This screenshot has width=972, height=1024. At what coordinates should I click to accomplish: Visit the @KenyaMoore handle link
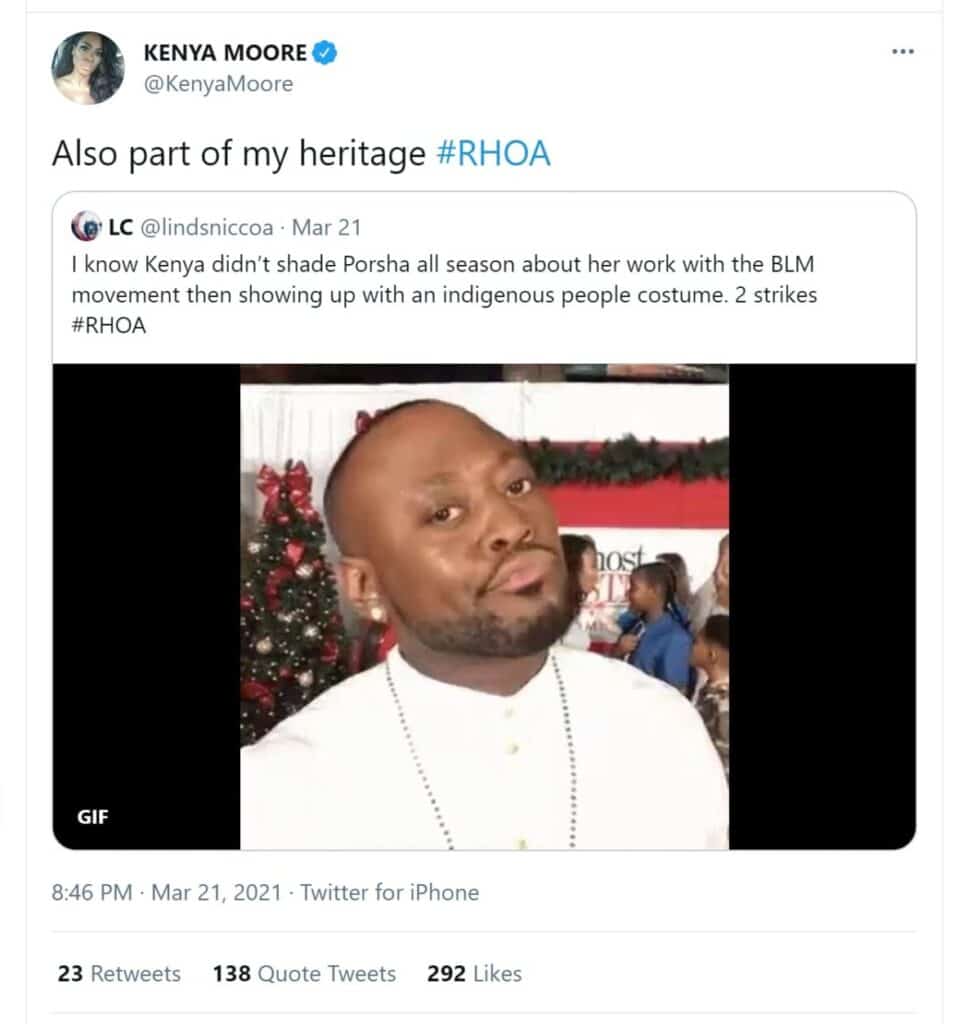[x=219, y=84]
